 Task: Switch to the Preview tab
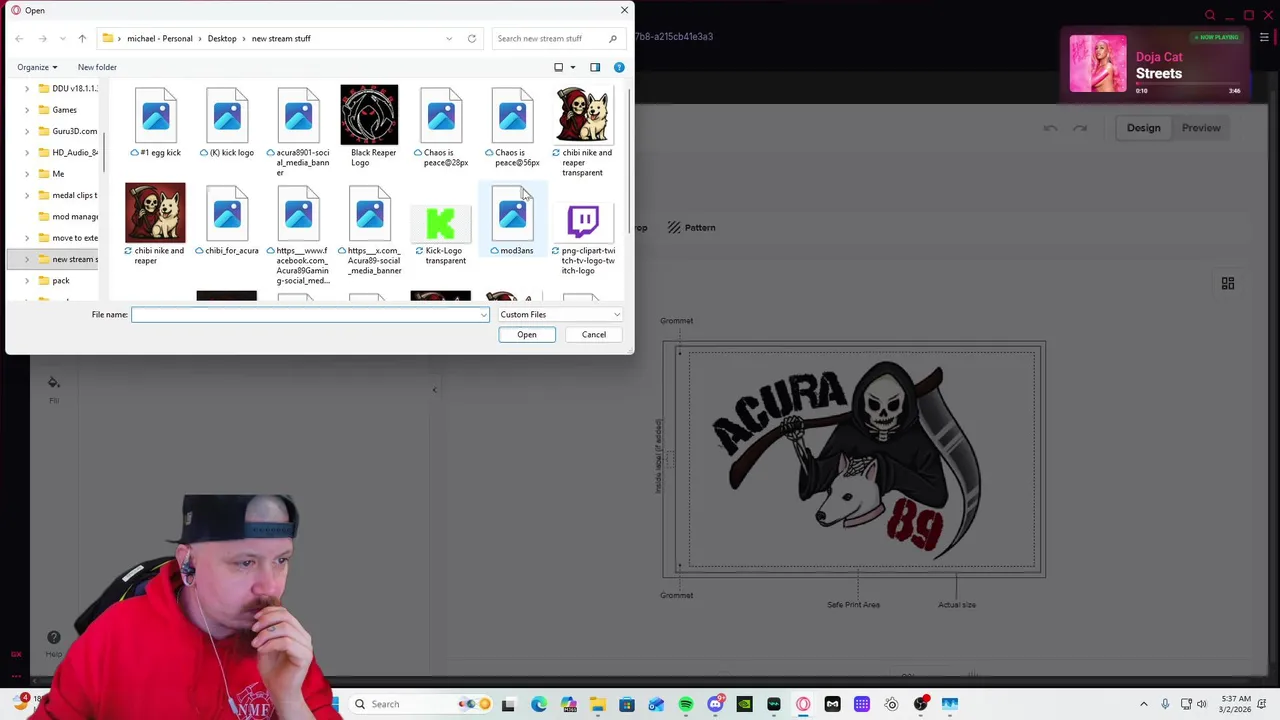point(1201,128)
